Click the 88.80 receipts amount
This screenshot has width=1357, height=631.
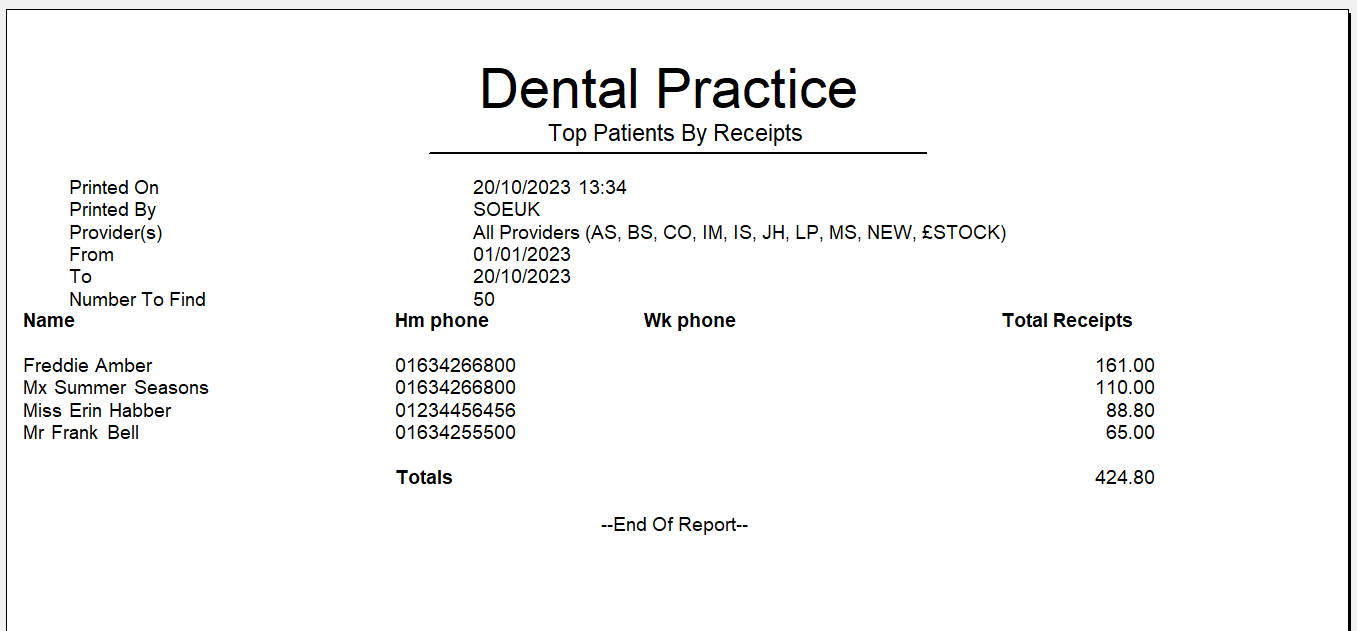1130,411
